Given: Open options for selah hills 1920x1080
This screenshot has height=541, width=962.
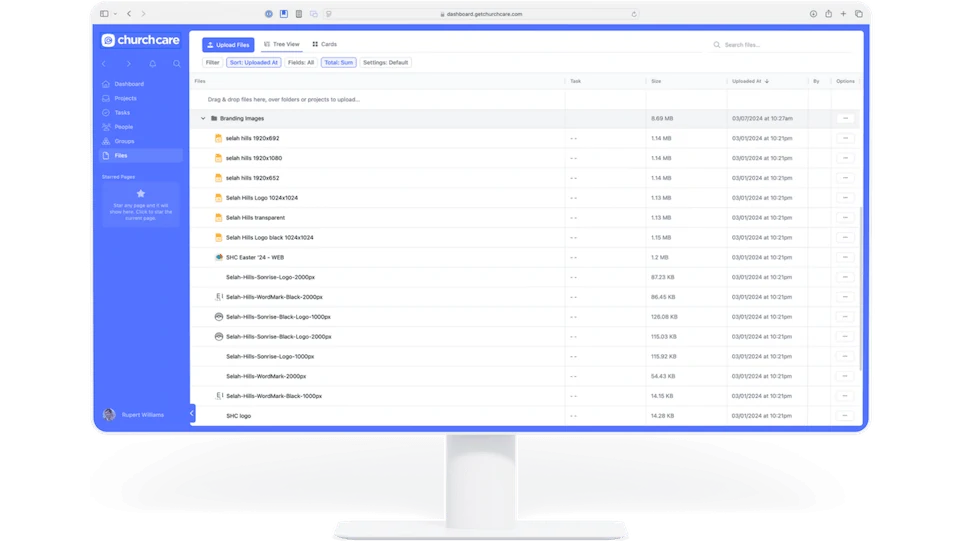Looking at the screenshot, I should 845,158.
